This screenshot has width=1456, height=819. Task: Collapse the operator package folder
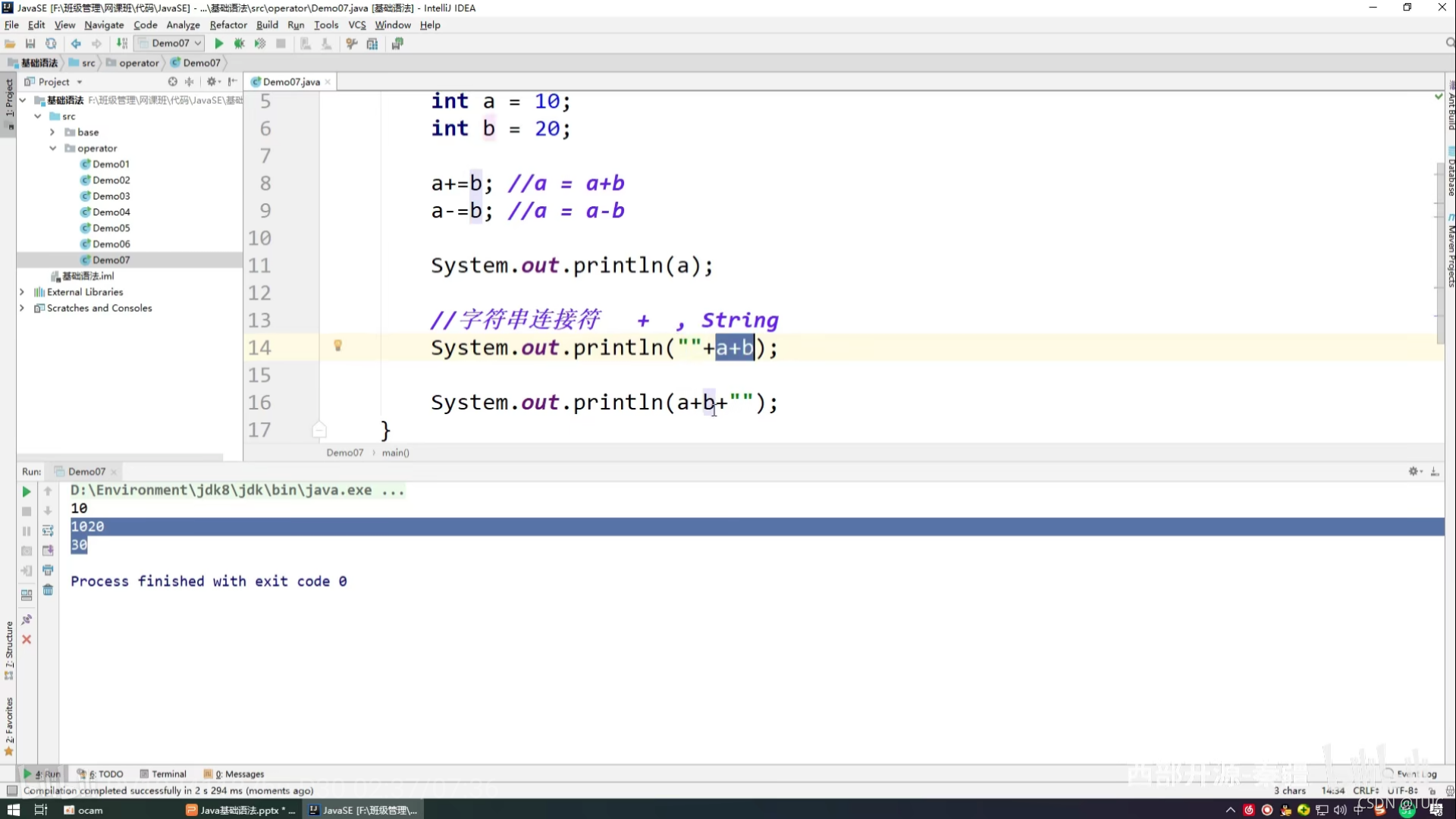click(x=53, y=148)
